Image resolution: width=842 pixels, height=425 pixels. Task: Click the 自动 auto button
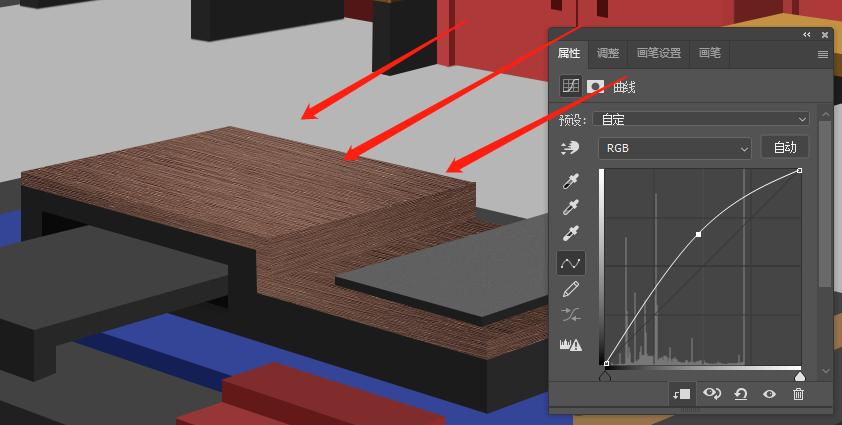pyautogui.click(x=785, y=147)
